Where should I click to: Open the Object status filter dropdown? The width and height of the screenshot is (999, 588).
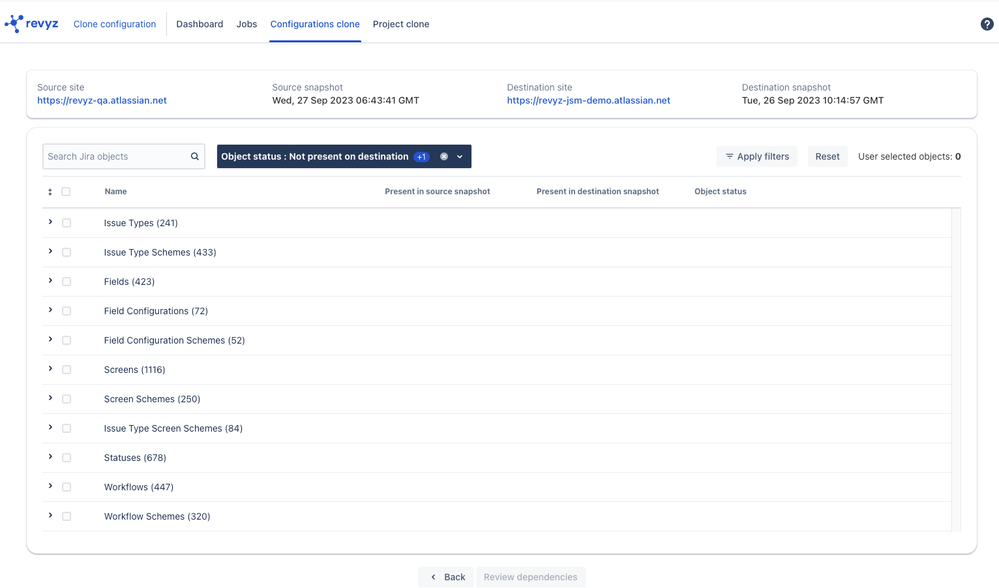click(459, 157)
